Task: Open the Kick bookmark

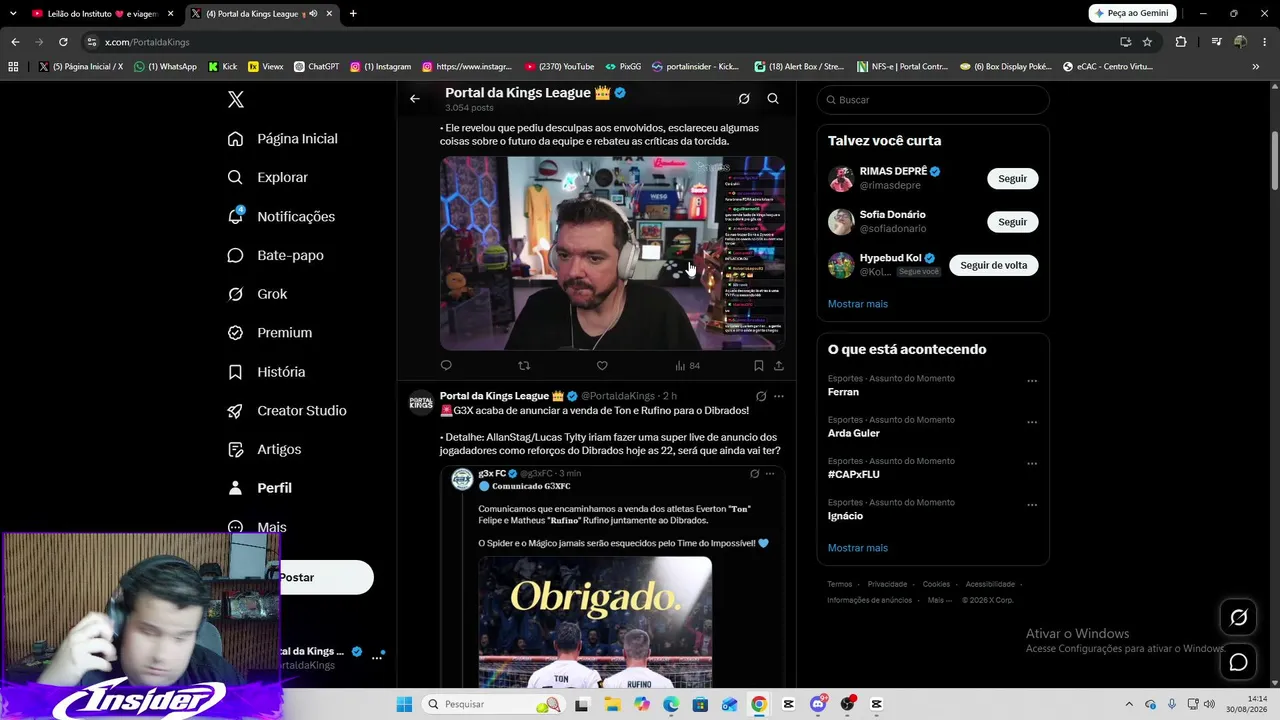Action: pos(223,67)
